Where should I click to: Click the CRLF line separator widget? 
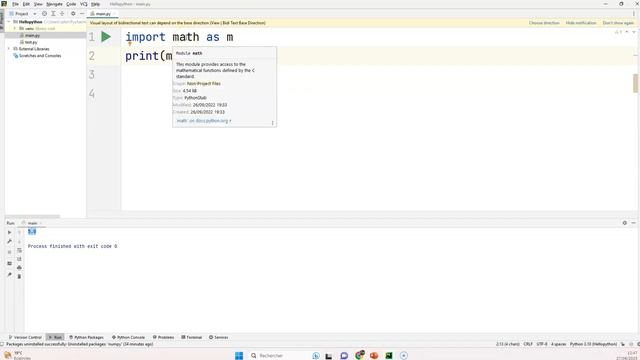point(528,344)
